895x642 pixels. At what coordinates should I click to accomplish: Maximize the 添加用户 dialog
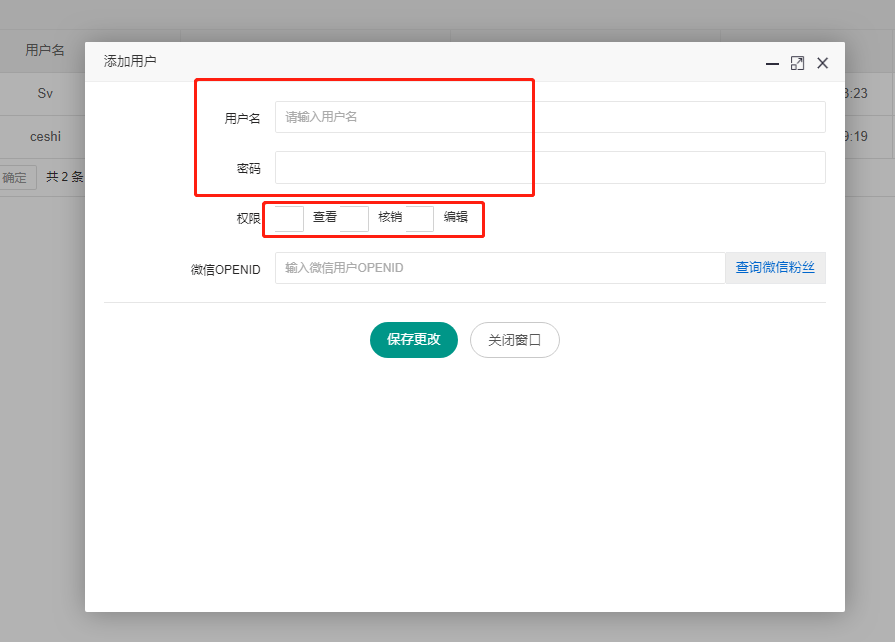[797, 63]
